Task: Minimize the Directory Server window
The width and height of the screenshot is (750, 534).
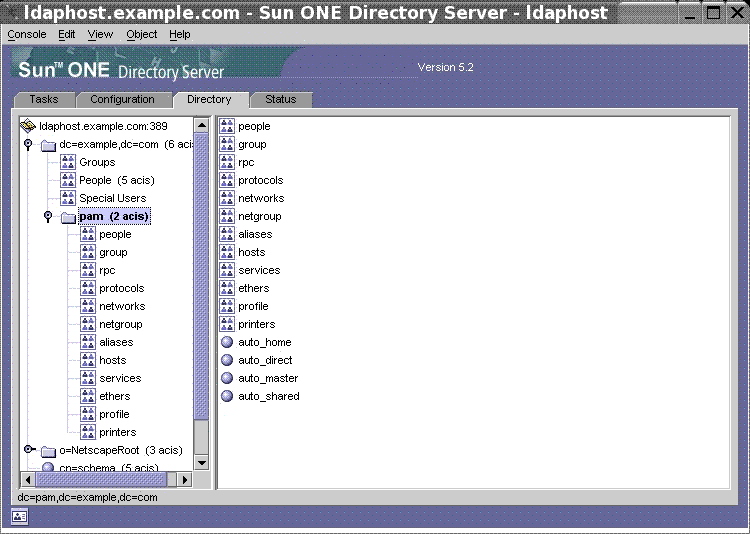Action: point(689,13)
